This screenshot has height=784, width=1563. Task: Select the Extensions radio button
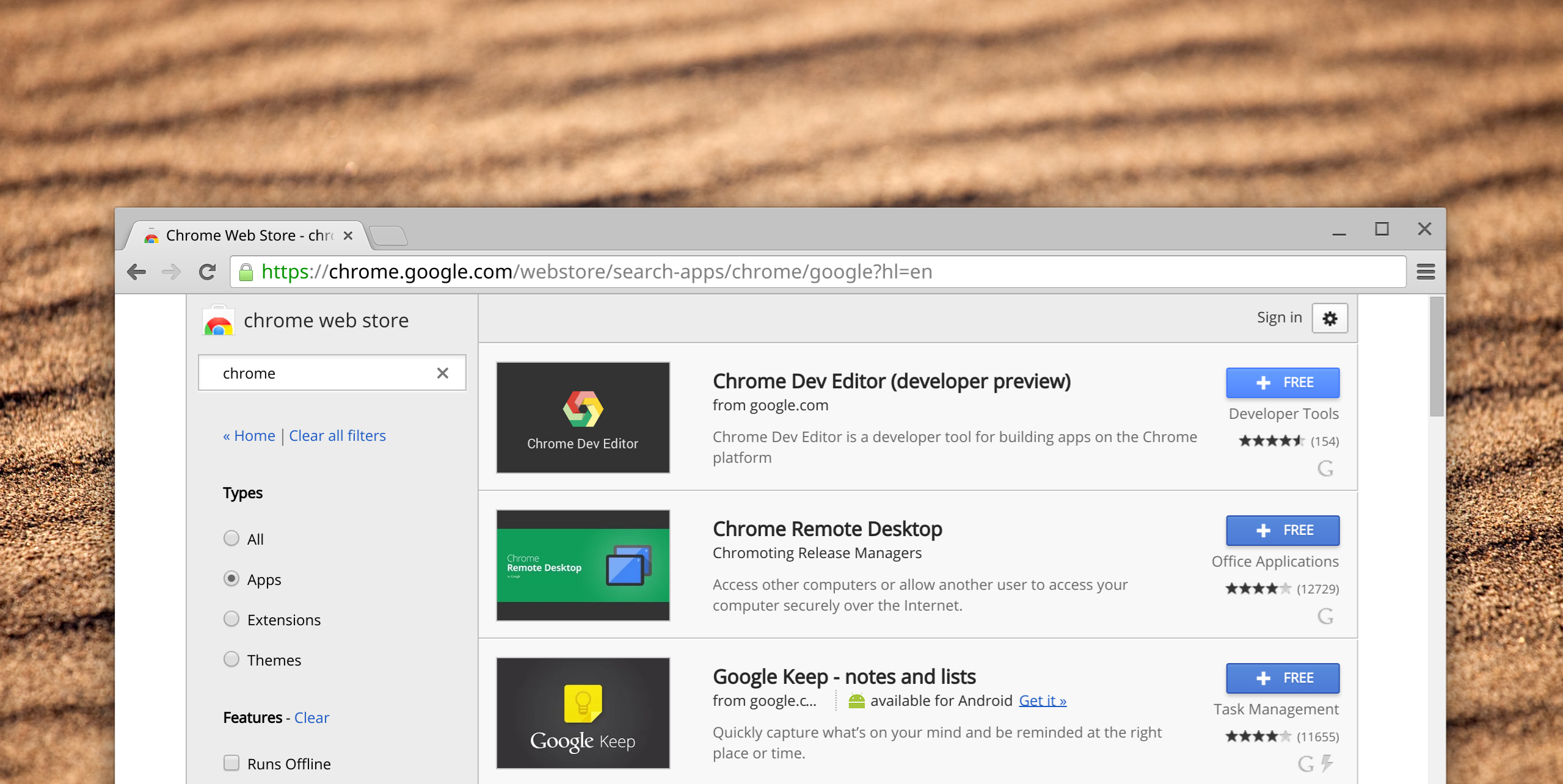[x=230, y=619]
